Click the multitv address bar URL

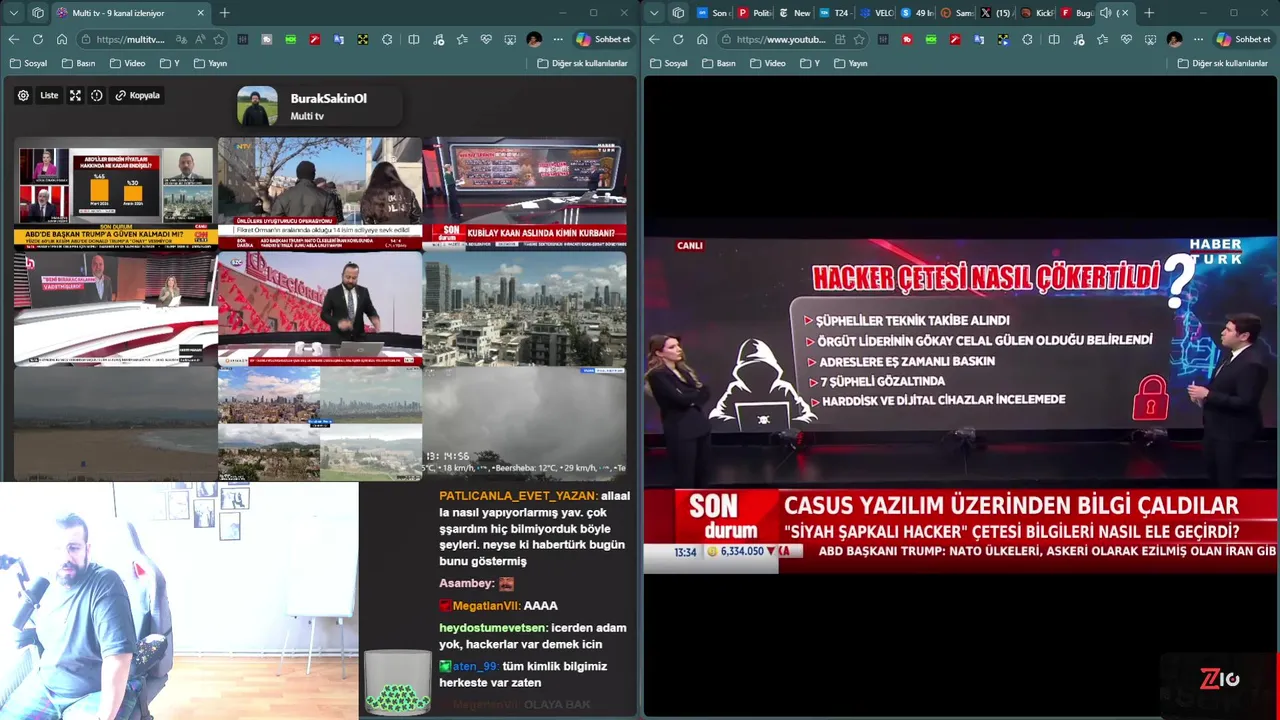130,39
